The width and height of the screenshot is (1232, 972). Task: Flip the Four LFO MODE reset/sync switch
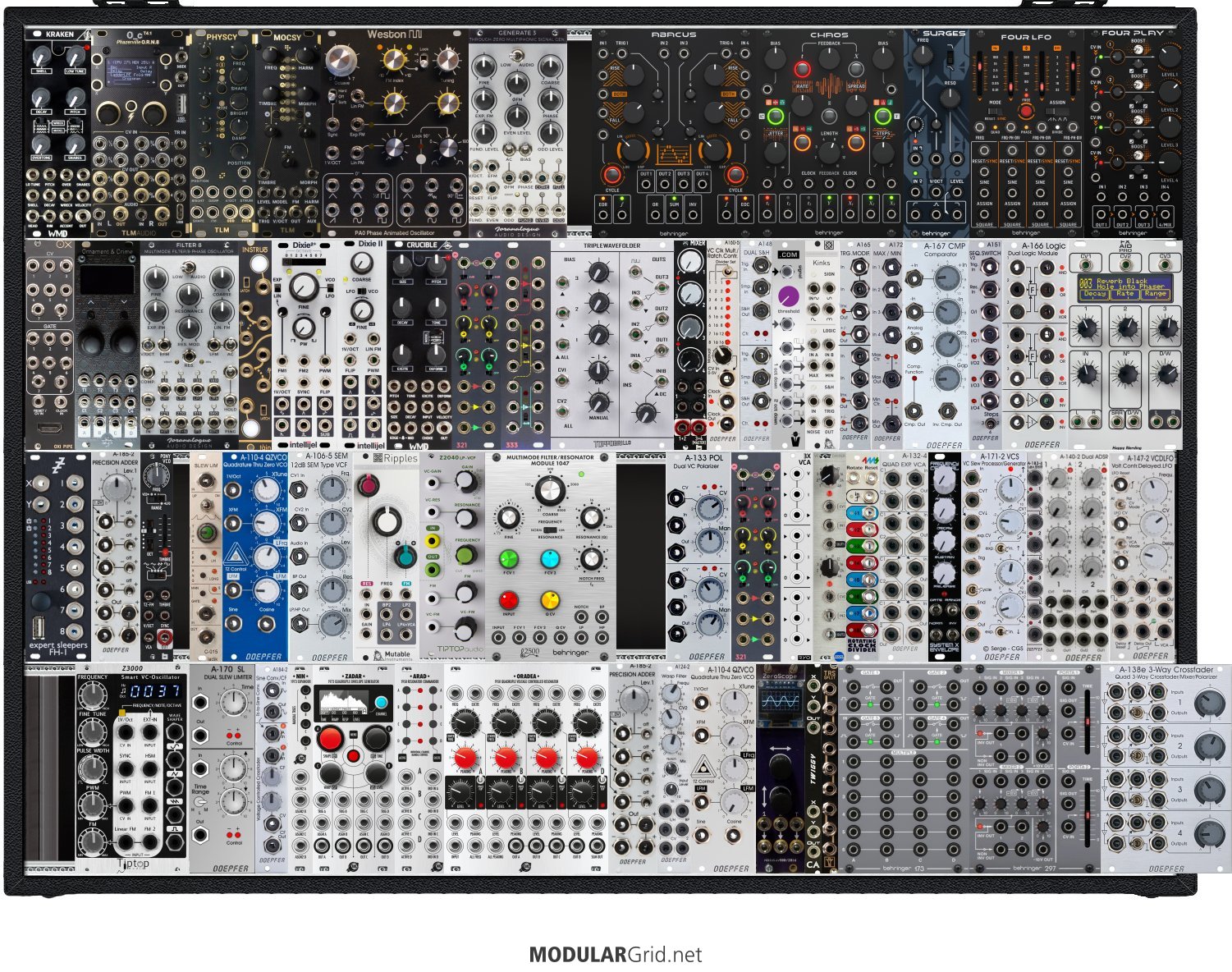click(x=996, y=112)
